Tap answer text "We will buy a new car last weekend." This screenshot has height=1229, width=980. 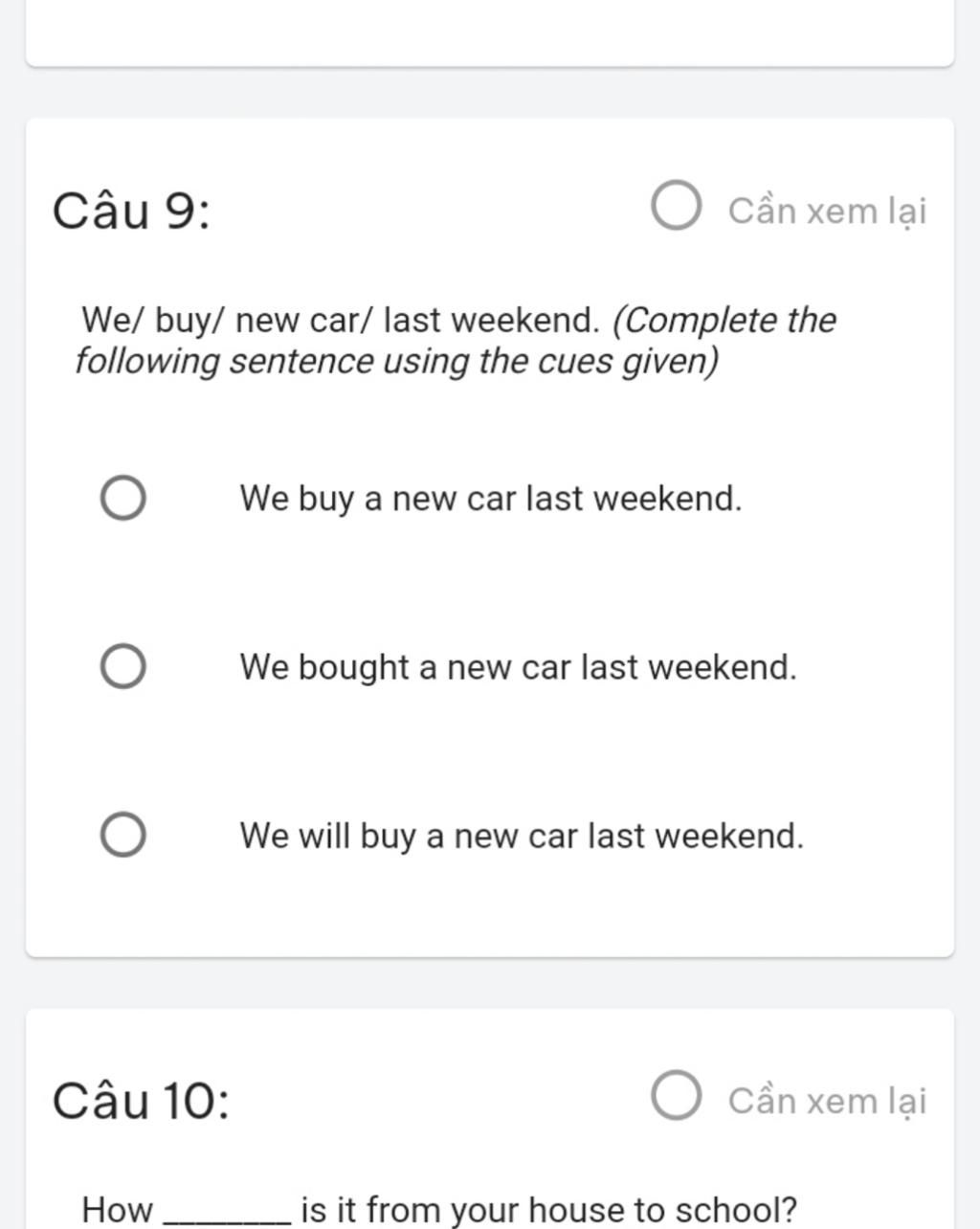coord(522,836)
